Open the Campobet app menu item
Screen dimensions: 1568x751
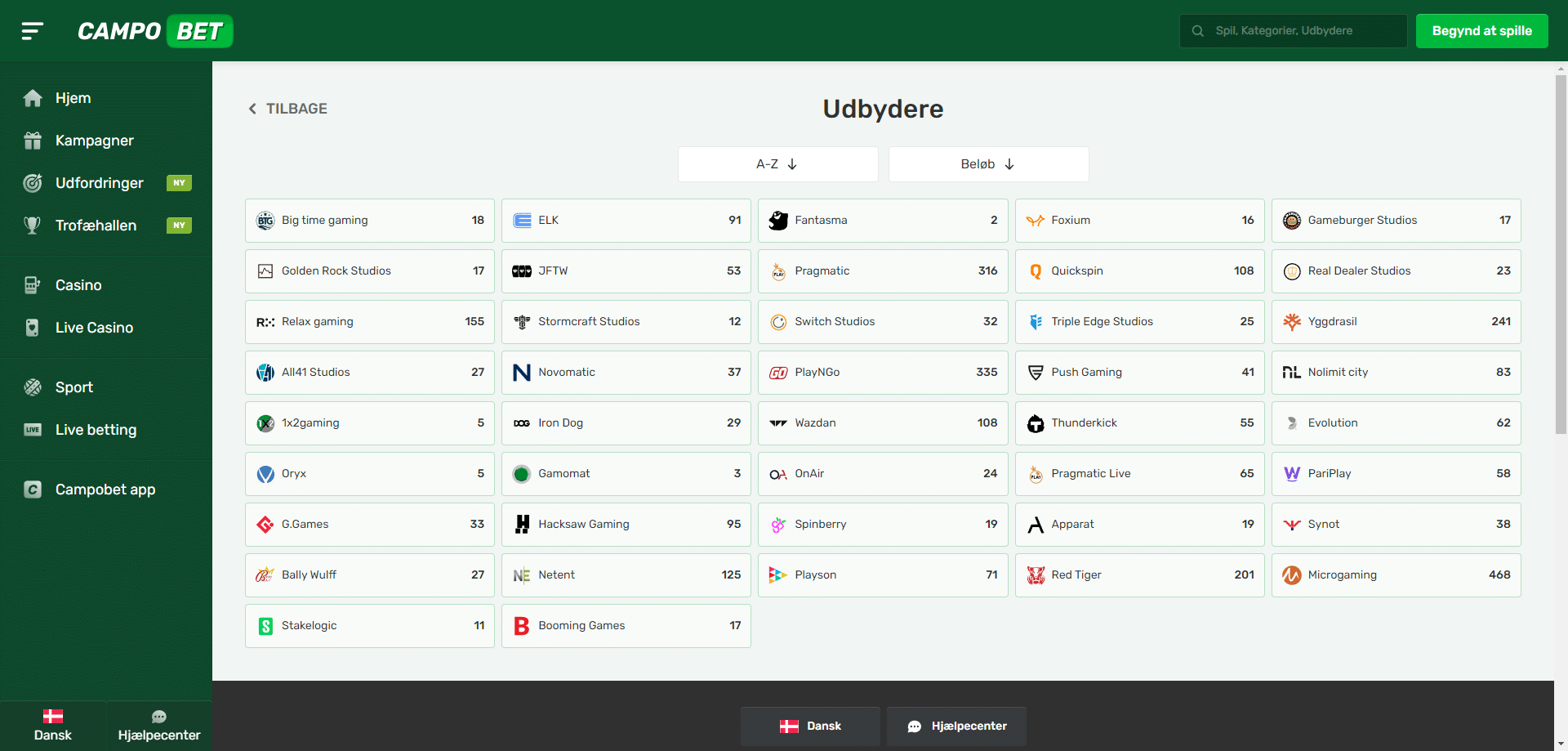(x=106, y=489)
